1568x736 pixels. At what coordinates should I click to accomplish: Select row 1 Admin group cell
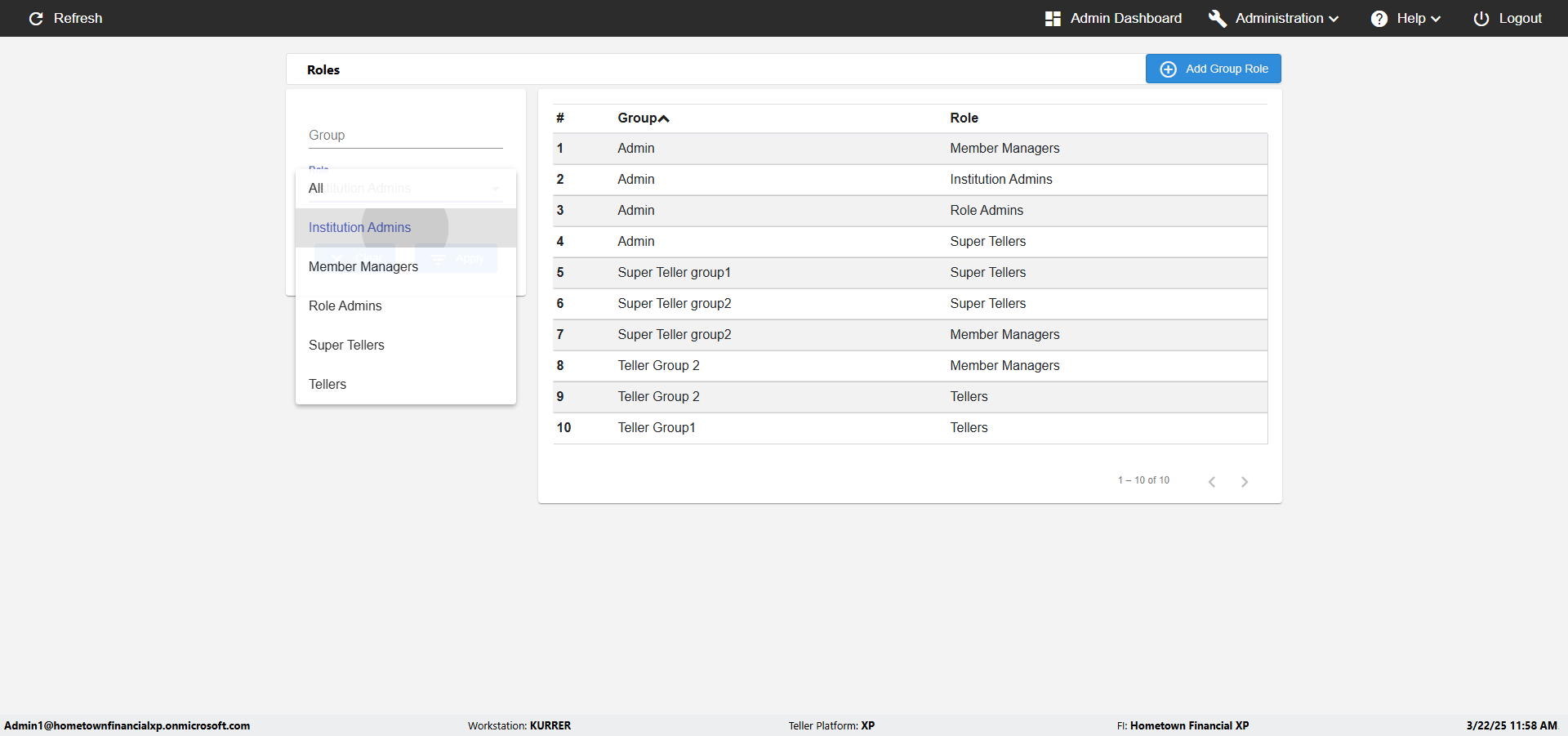tap(636, 148)
